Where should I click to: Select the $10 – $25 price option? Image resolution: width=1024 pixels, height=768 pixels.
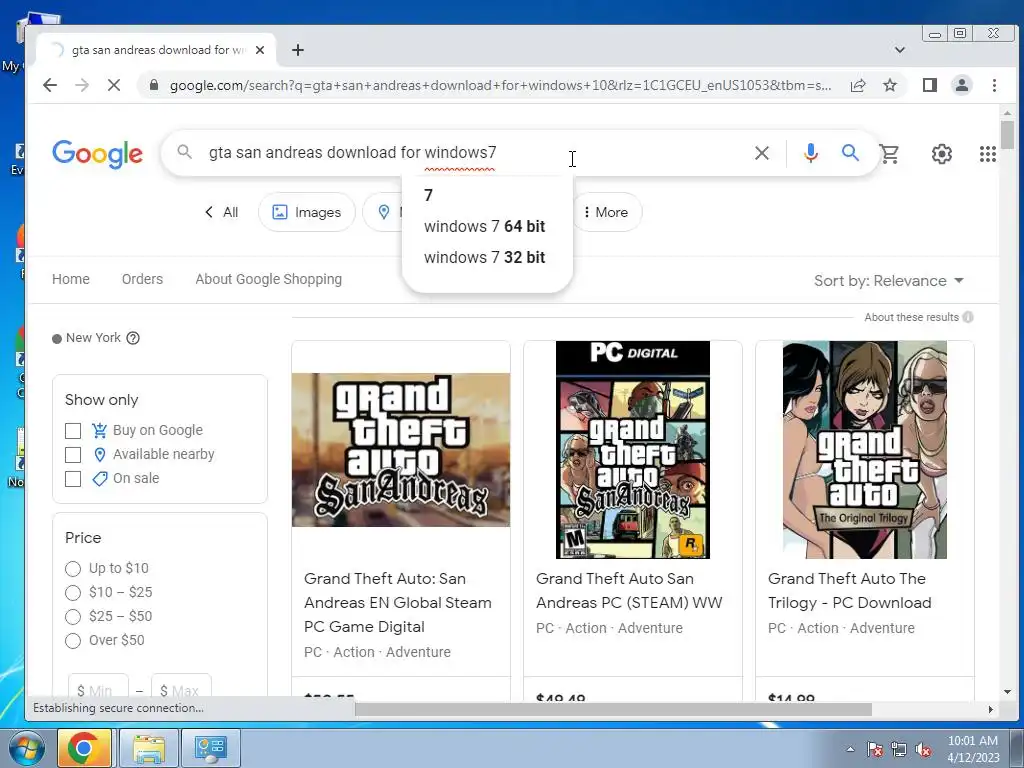[x=73, y=593]
